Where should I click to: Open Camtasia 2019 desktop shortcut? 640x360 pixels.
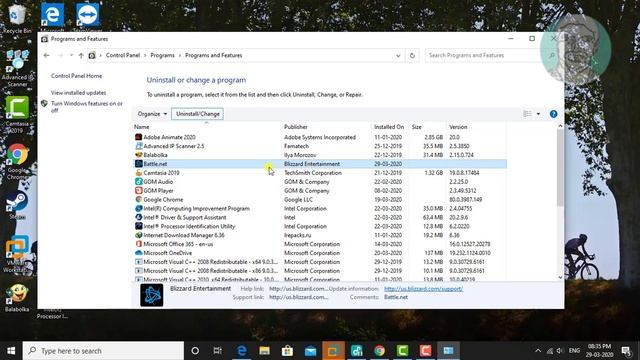click(x=17, y=114)
